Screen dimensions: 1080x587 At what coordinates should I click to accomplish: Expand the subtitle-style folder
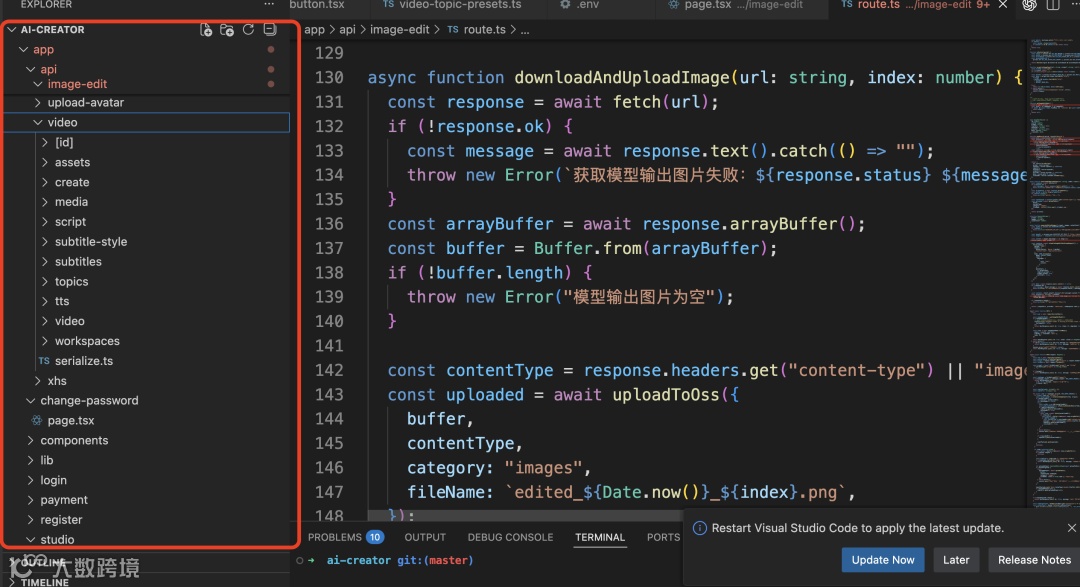point(45,242)
